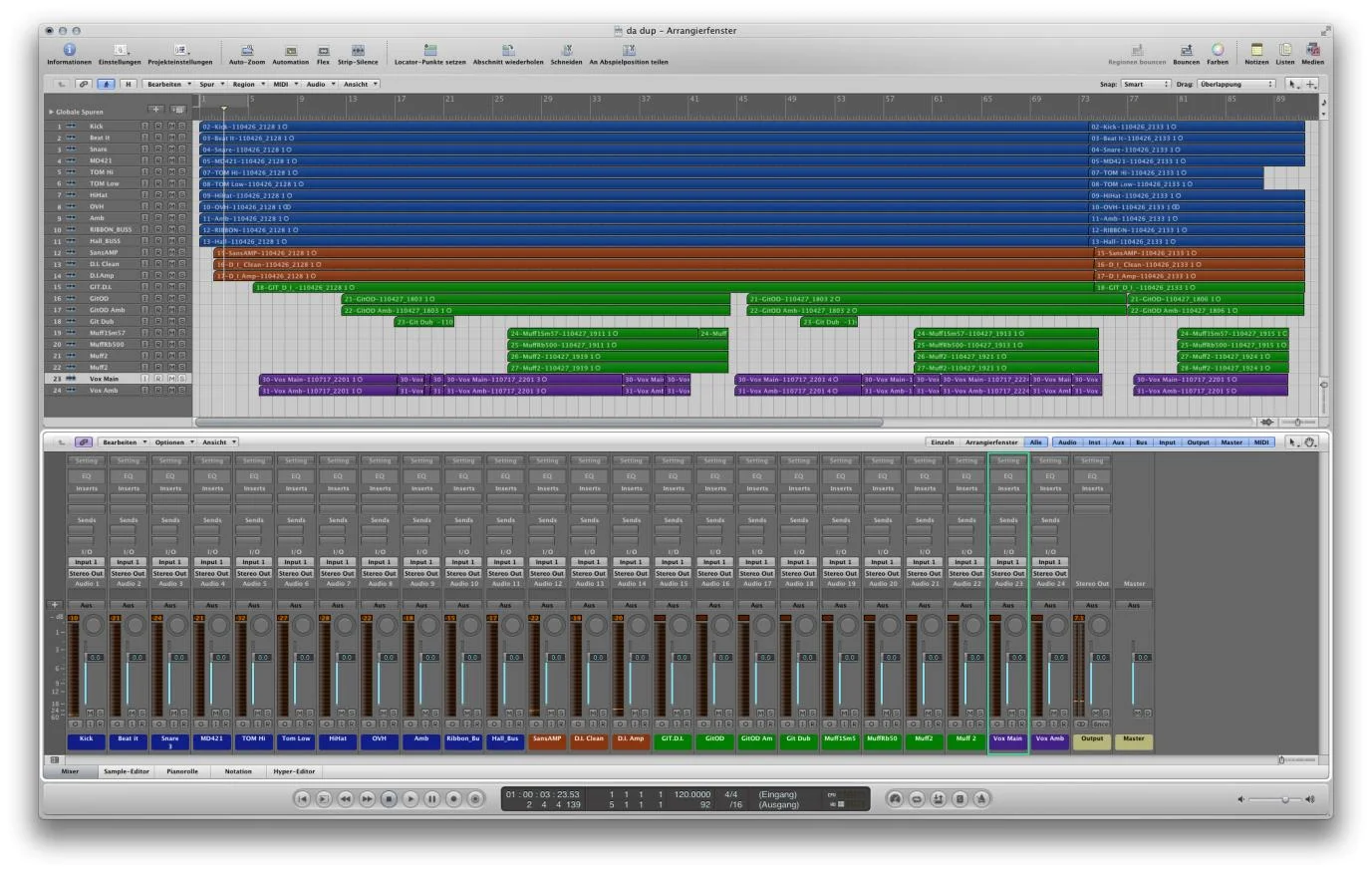Mute the Kick track in track list

(170, 127)
